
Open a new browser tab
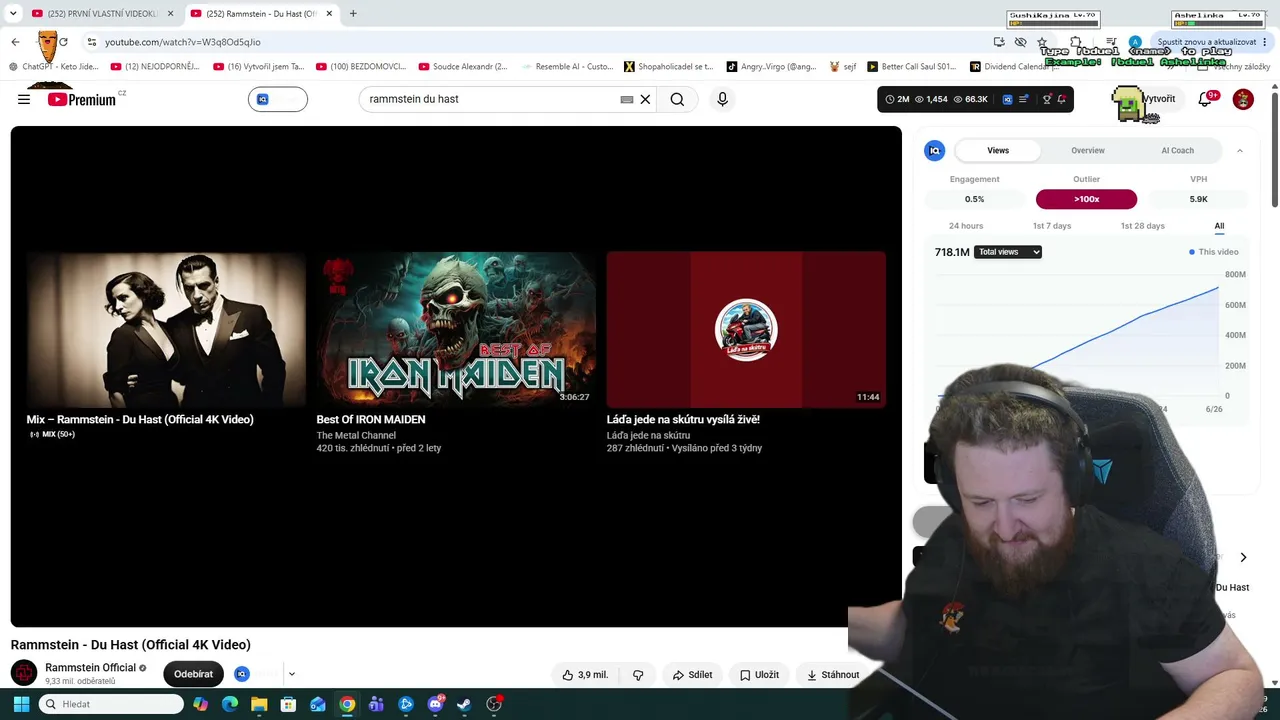pos(353,13)
